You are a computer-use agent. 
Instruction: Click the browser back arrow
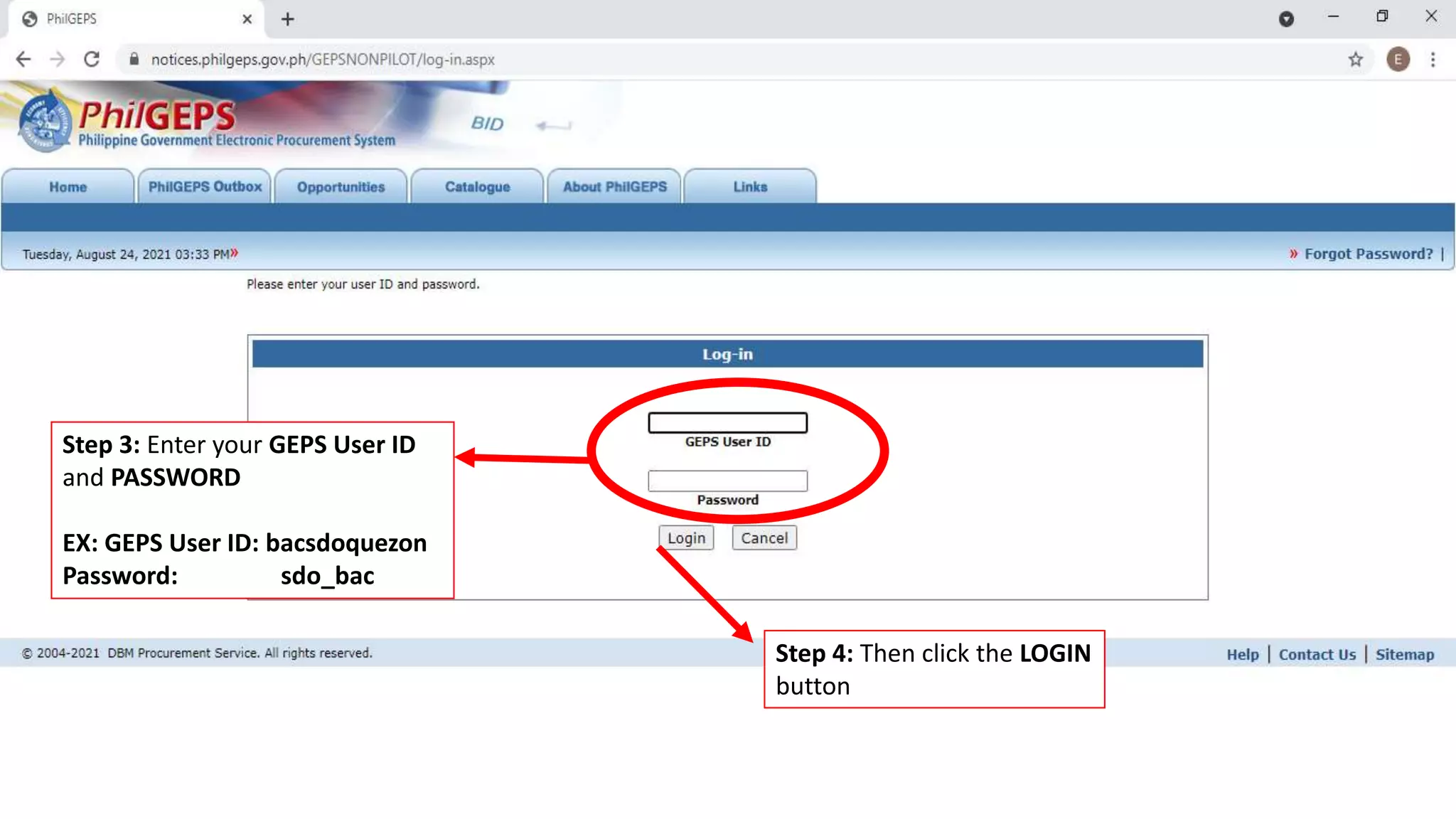(x=23, y=60)
